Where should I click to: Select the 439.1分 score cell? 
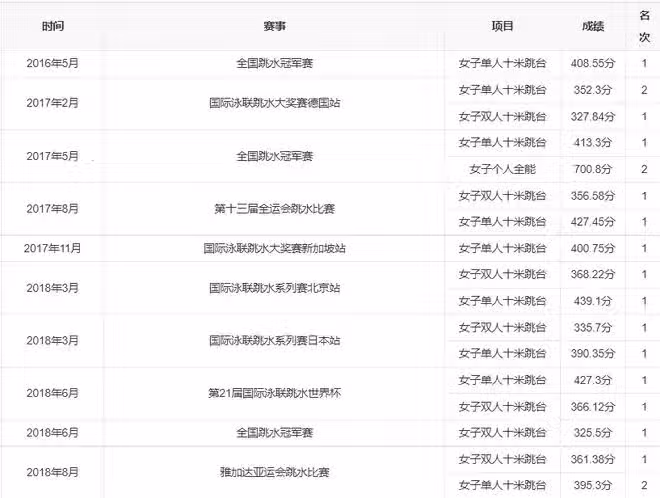coord(592,301)
